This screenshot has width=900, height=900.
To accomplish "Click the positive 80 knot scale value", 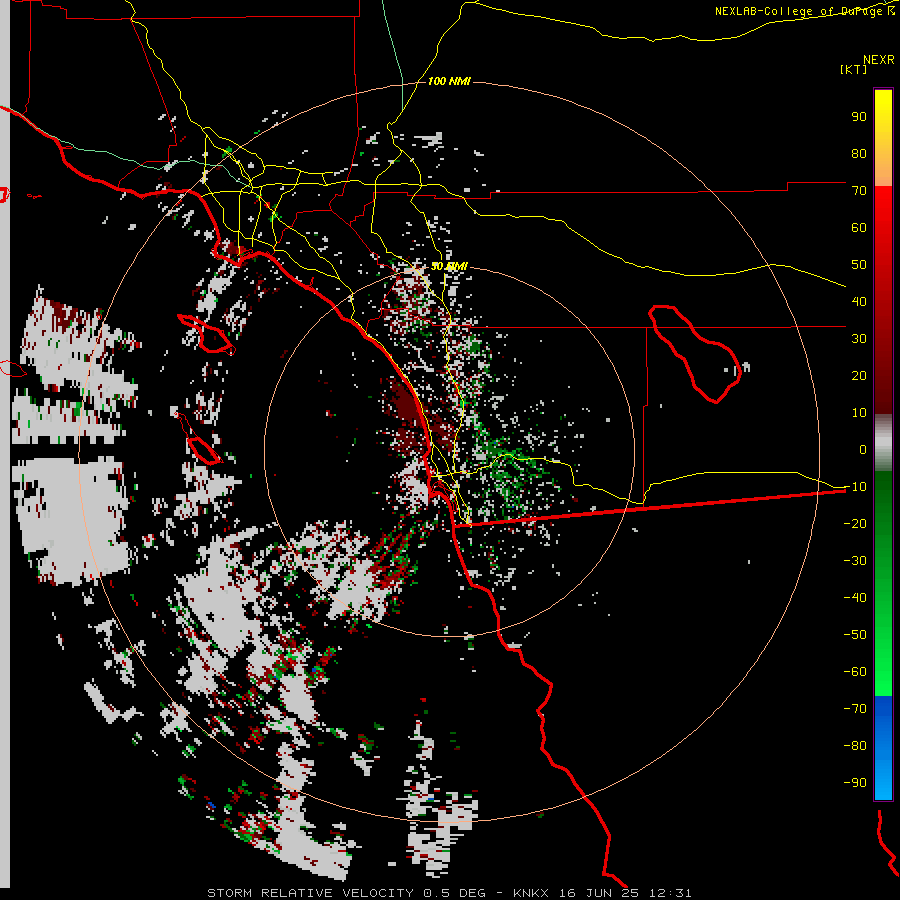I will tap(859, 153).
